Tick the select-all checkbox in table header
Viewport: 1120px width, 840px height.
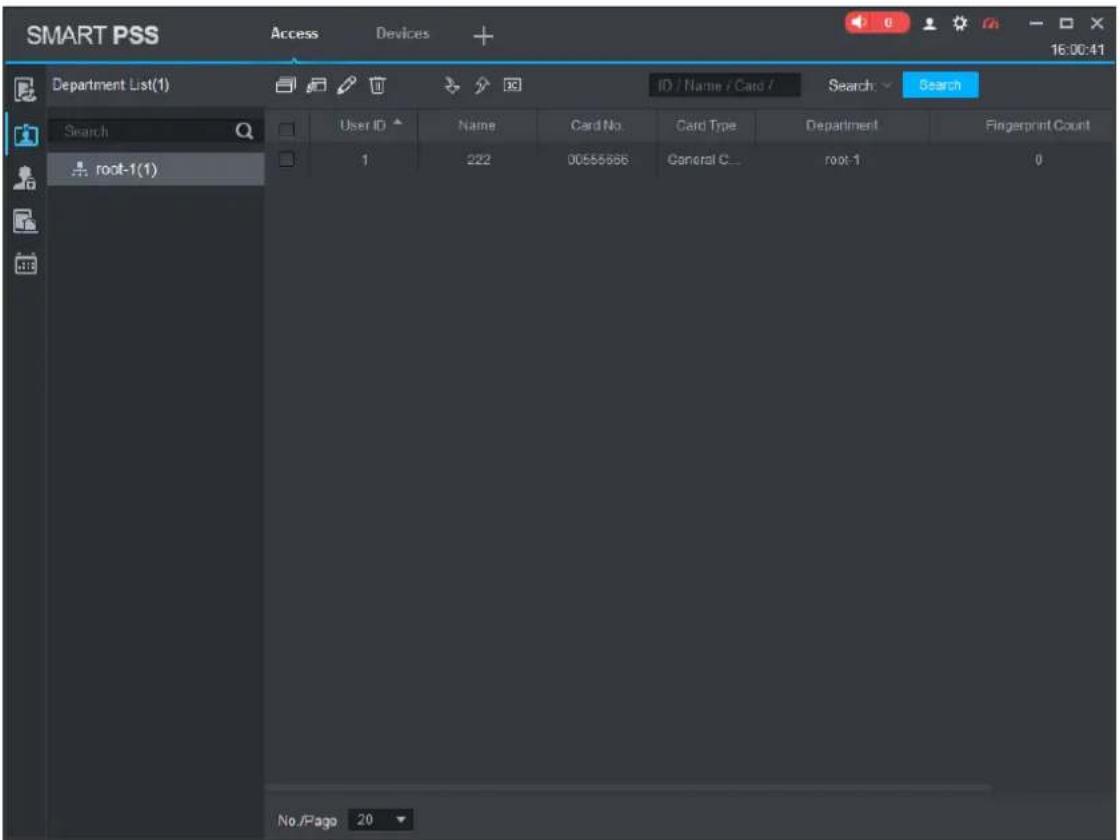pos(286,129)
